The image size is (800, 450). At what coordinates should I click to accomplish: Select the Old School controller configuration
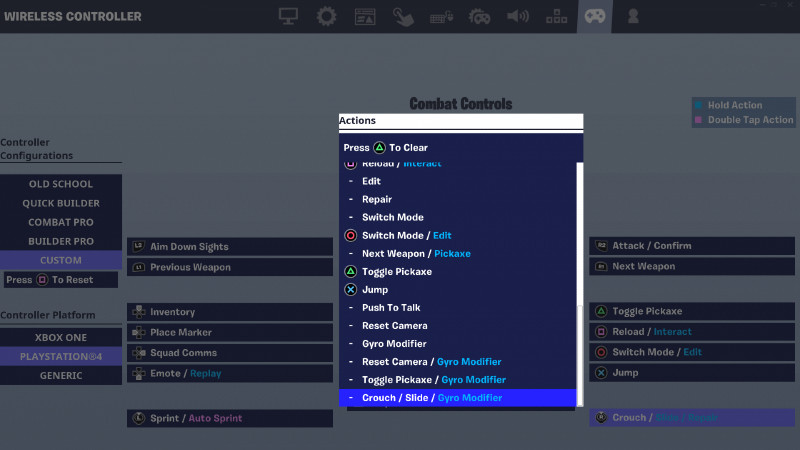click(x=61, y=184)
